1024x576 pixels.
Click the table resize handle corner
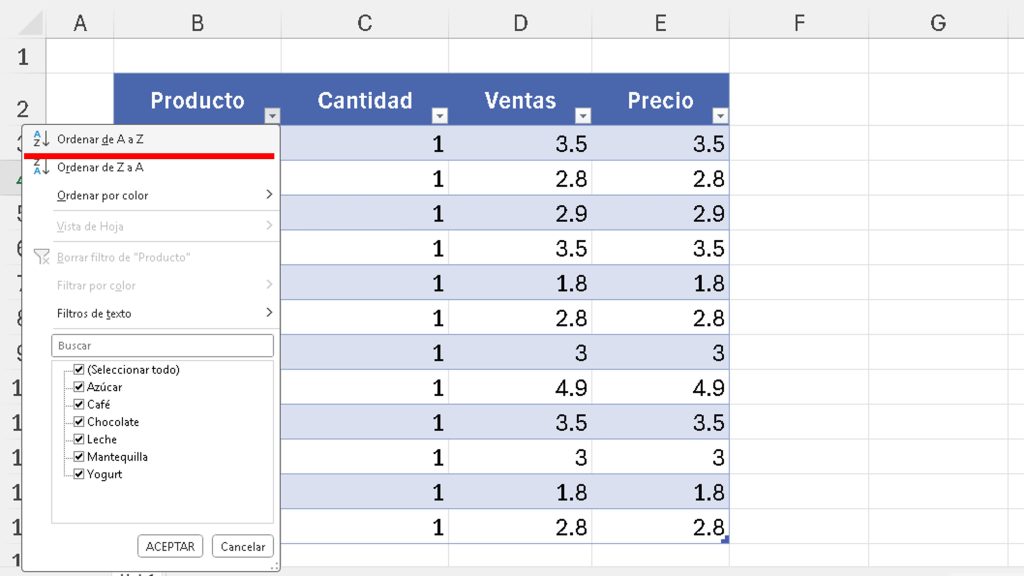[x=725, y=540]
